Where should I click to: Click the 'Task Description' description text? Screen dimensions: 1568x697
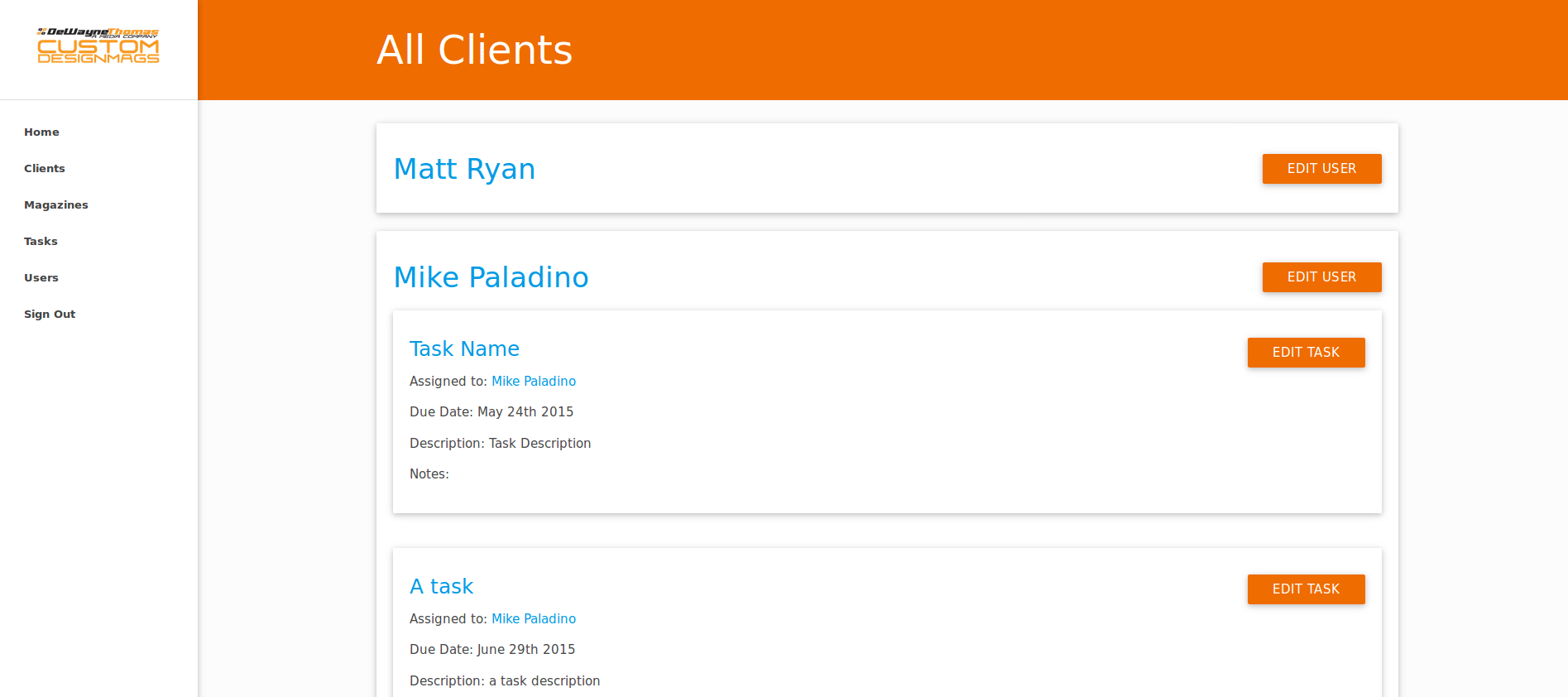pyautogui.click(x=539, y=444)
